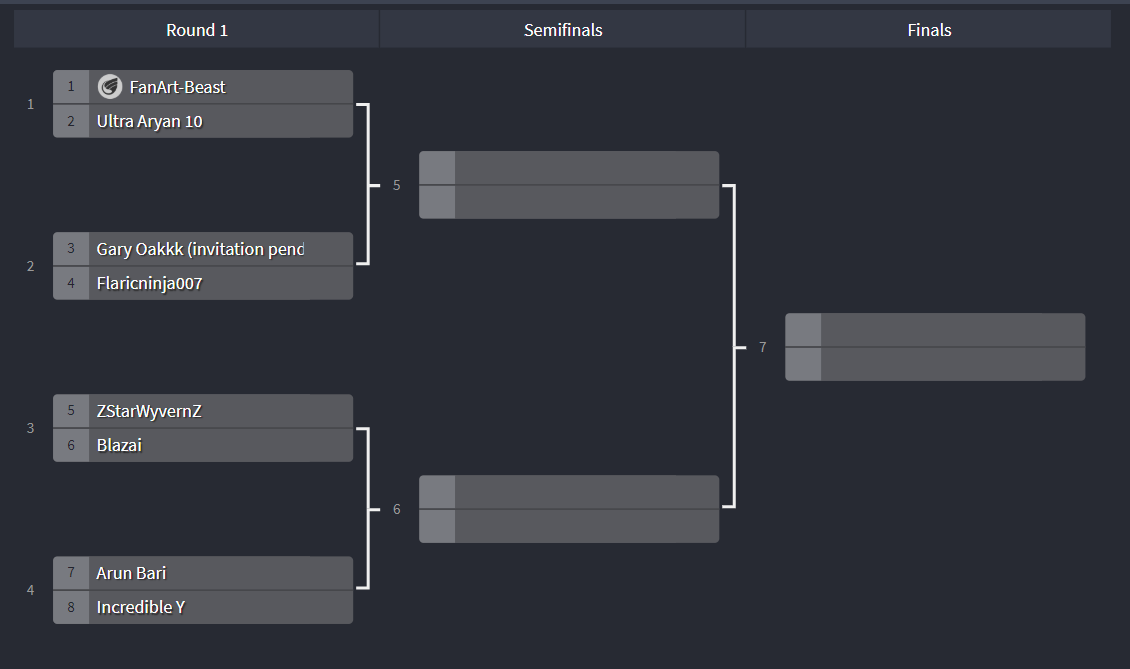The height and width of the screenshot is (669, 1130).
Task: Open semifinal match 6 bottom slot
Action: 569,526
